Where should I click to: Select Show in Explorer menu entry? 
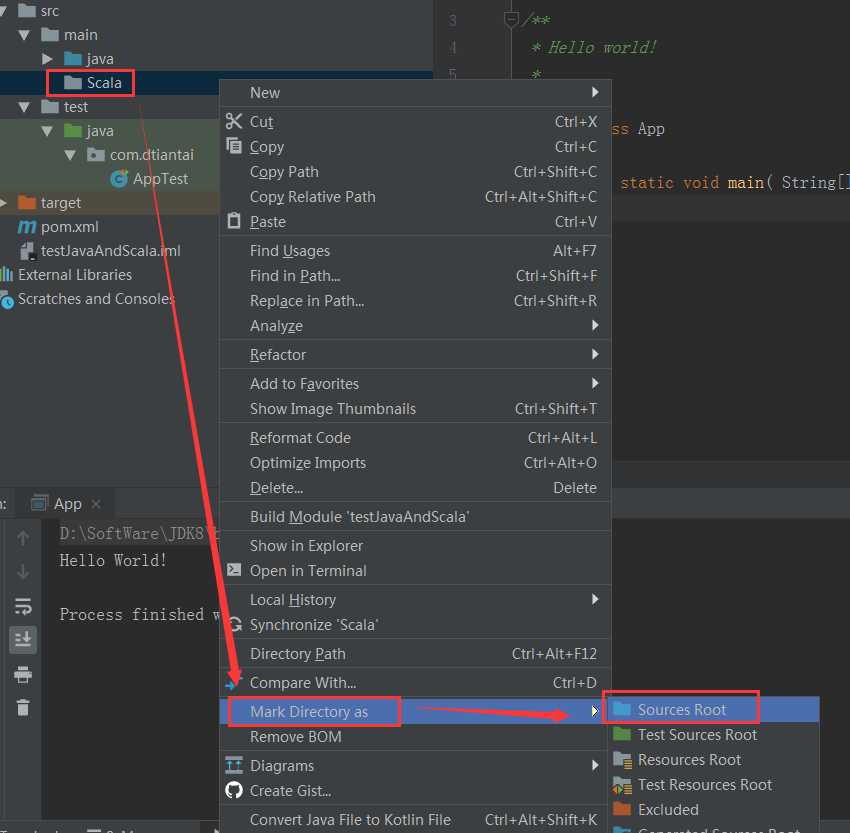(415, 545)
